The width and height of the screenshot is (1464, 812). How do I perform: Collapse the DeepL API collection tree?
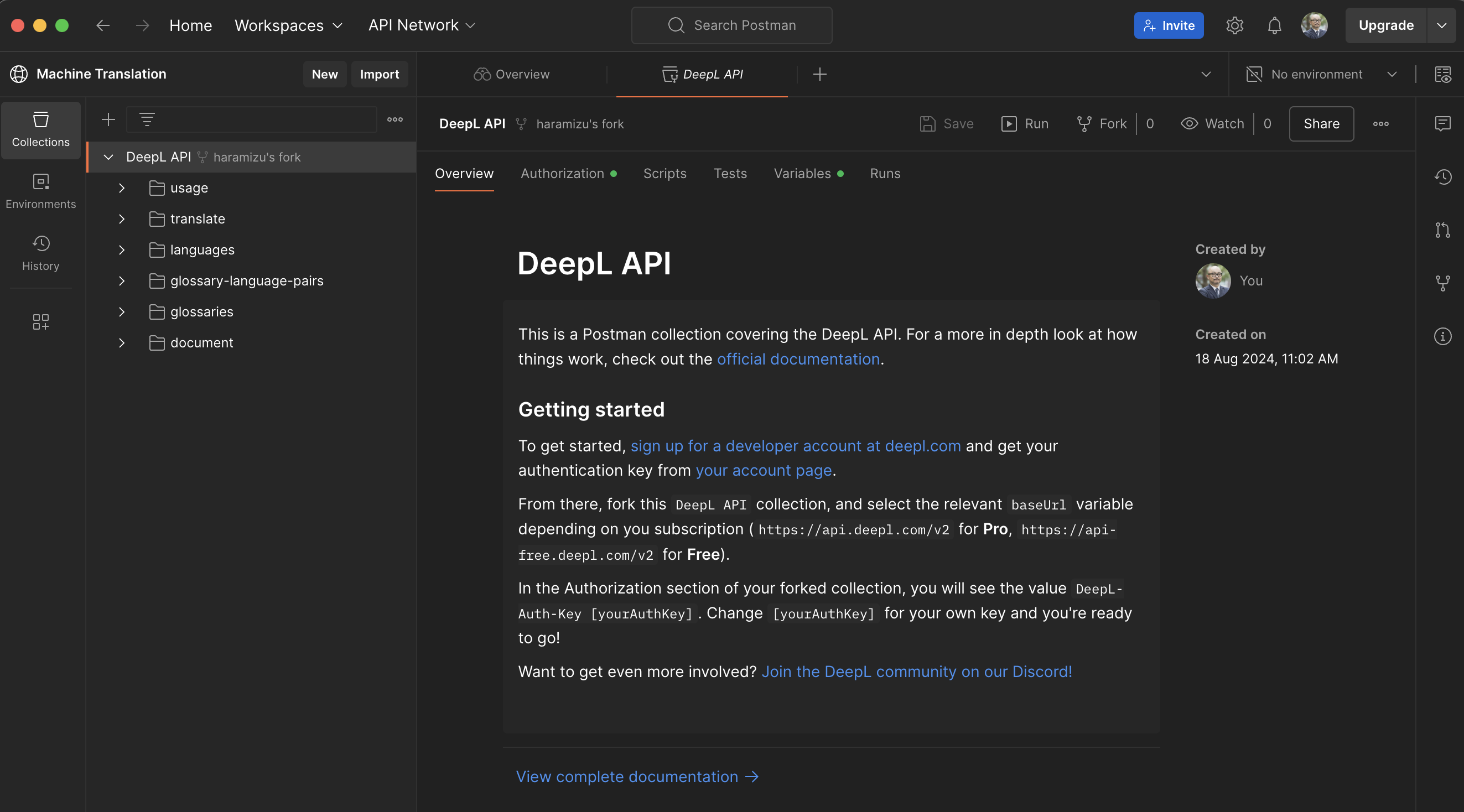(x=108, y=157)
